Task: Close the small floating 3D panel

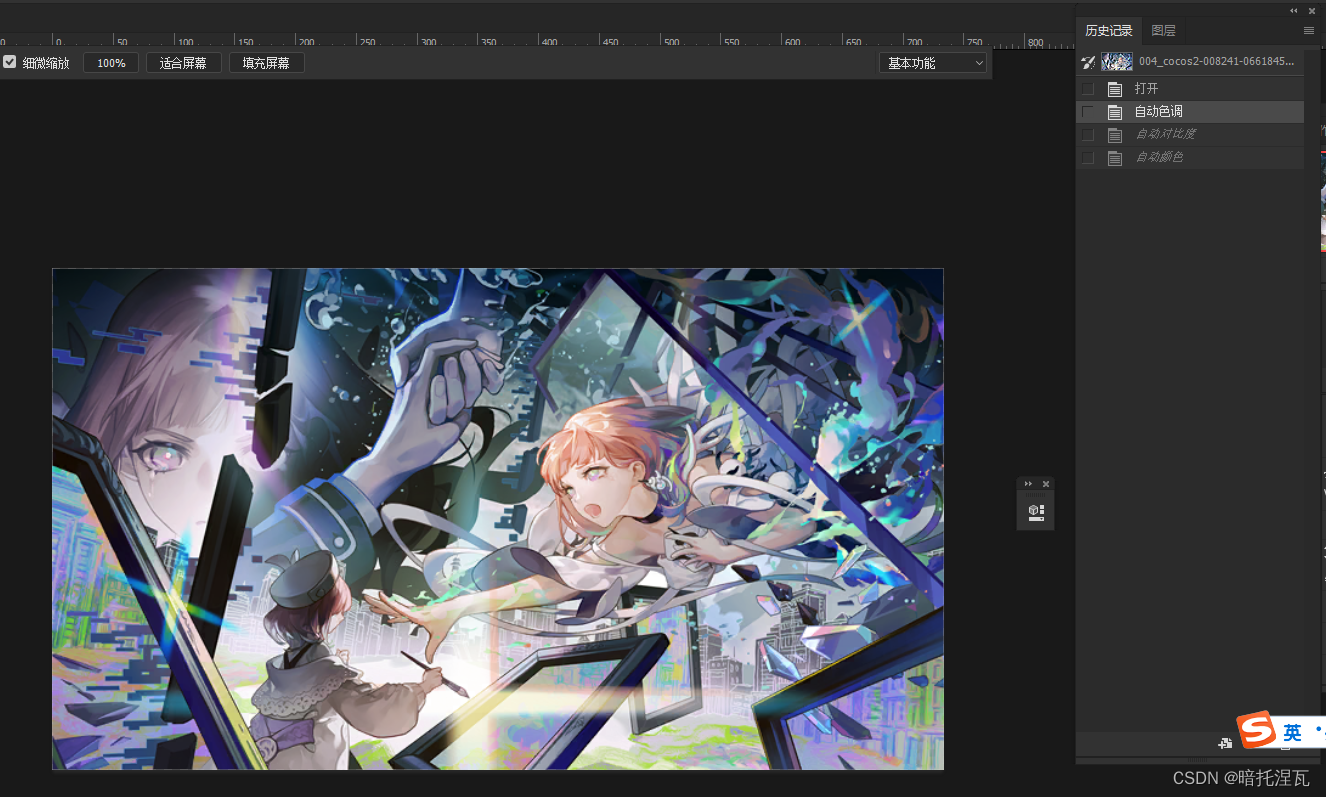Action: coord(1046,484)
